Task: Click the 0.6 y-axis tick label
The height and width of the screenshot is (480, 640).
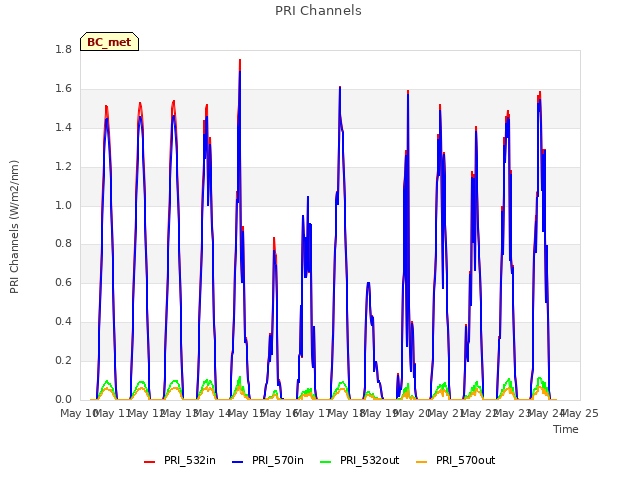Action: 64,282
